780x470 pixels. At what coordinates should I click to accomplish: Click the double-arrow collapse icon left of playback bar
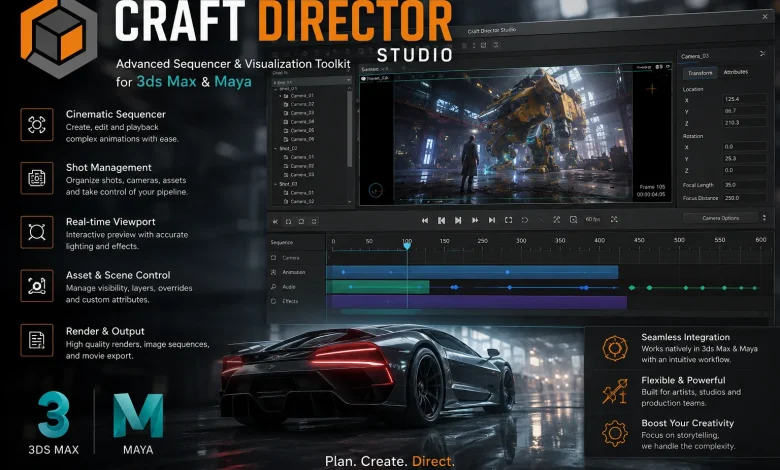tap(275, 222)
